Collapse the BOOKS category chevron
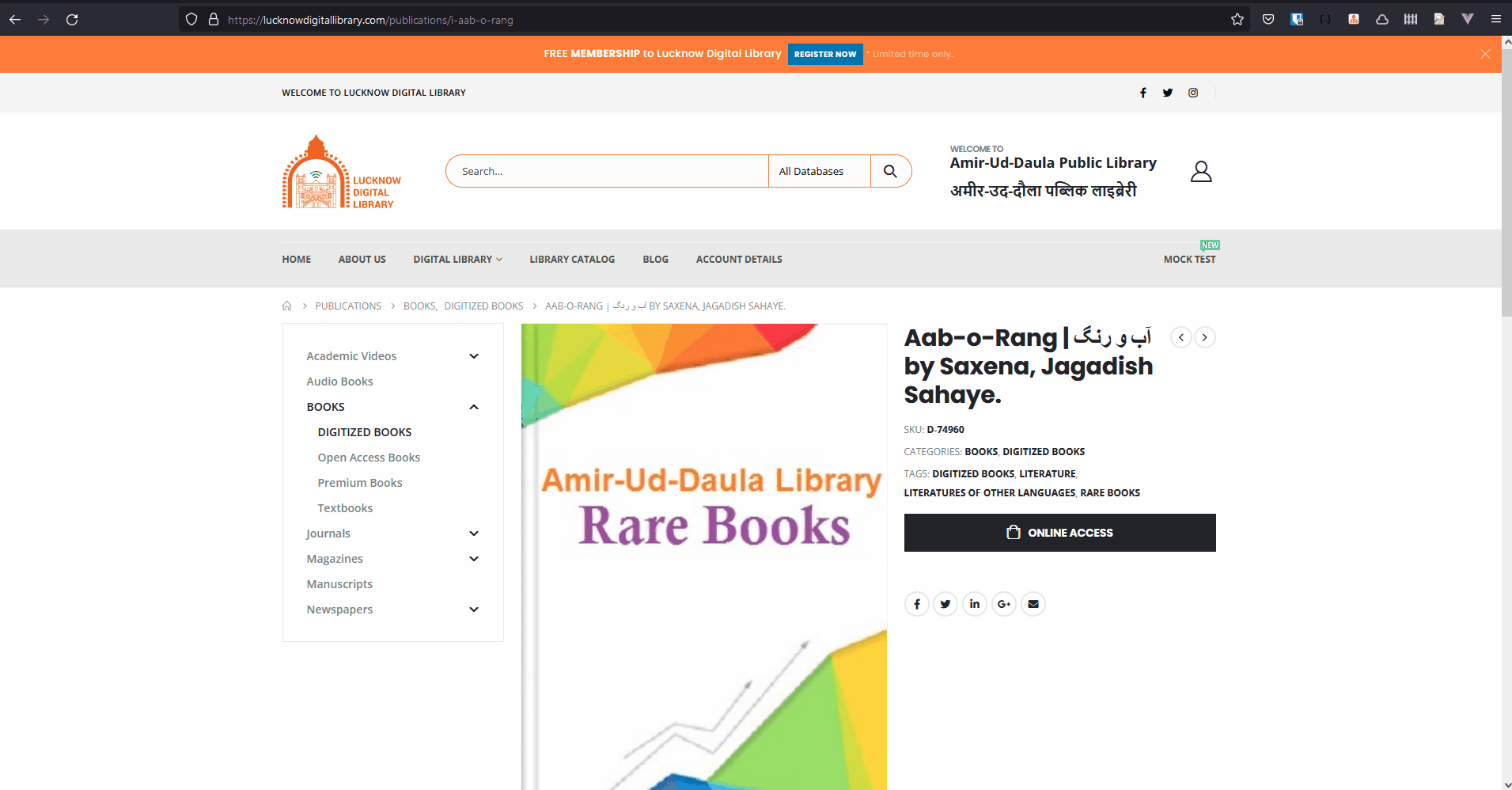The height and width of the screenshot is (790, 1512). (x=474, y=407)
